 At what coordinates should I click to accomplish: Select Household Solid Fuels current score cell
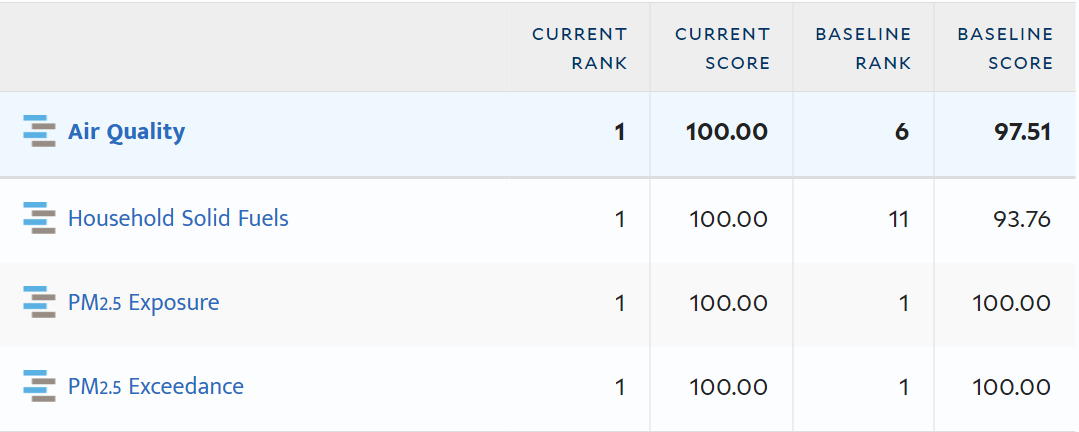pos(728,218)
